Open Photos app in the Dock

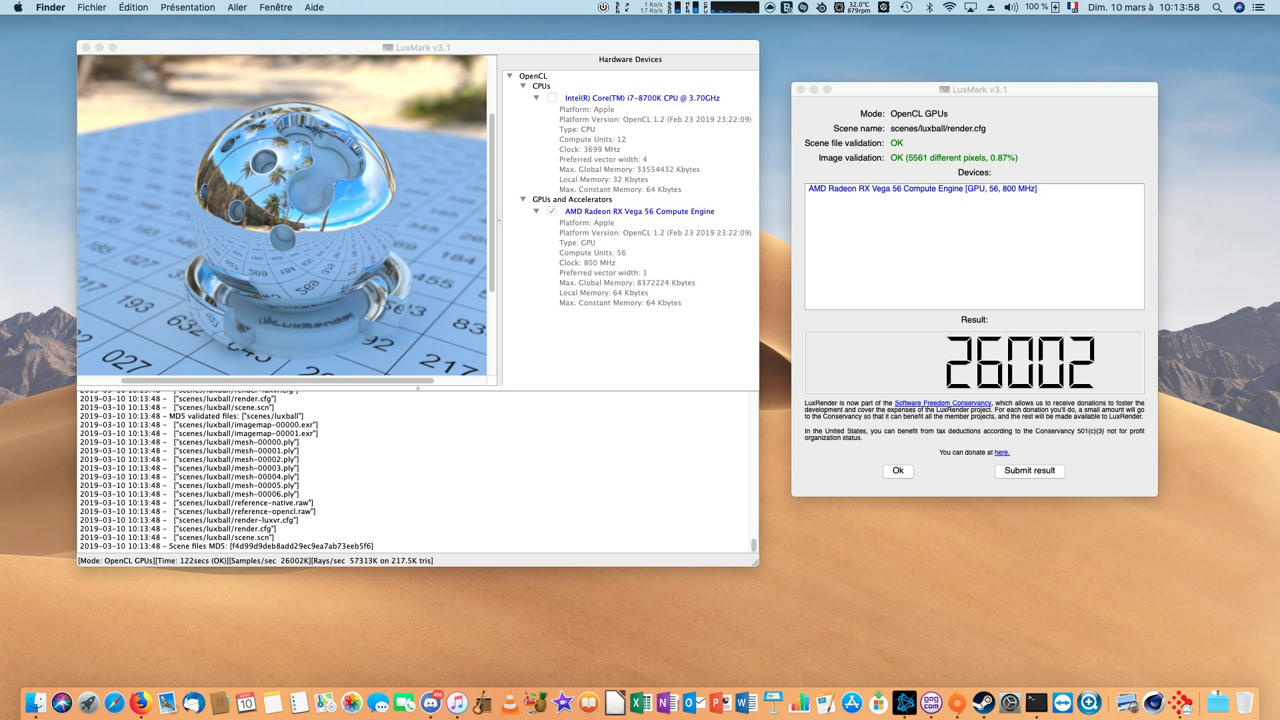(351, 703)
